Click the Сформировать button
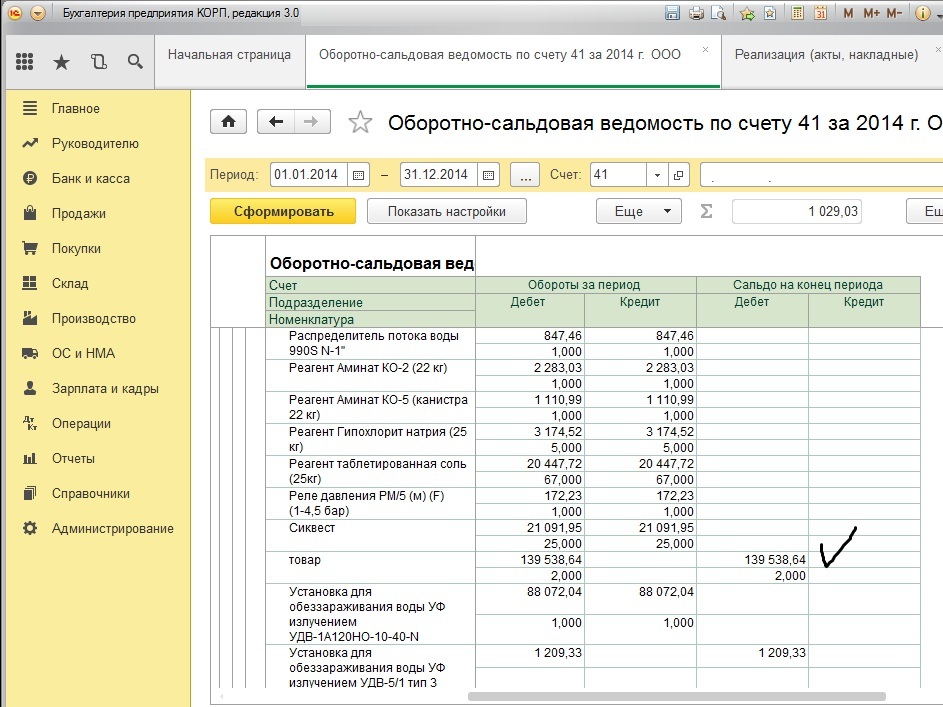The width and height of the screenshot is (943, 707). coord(283,212)
